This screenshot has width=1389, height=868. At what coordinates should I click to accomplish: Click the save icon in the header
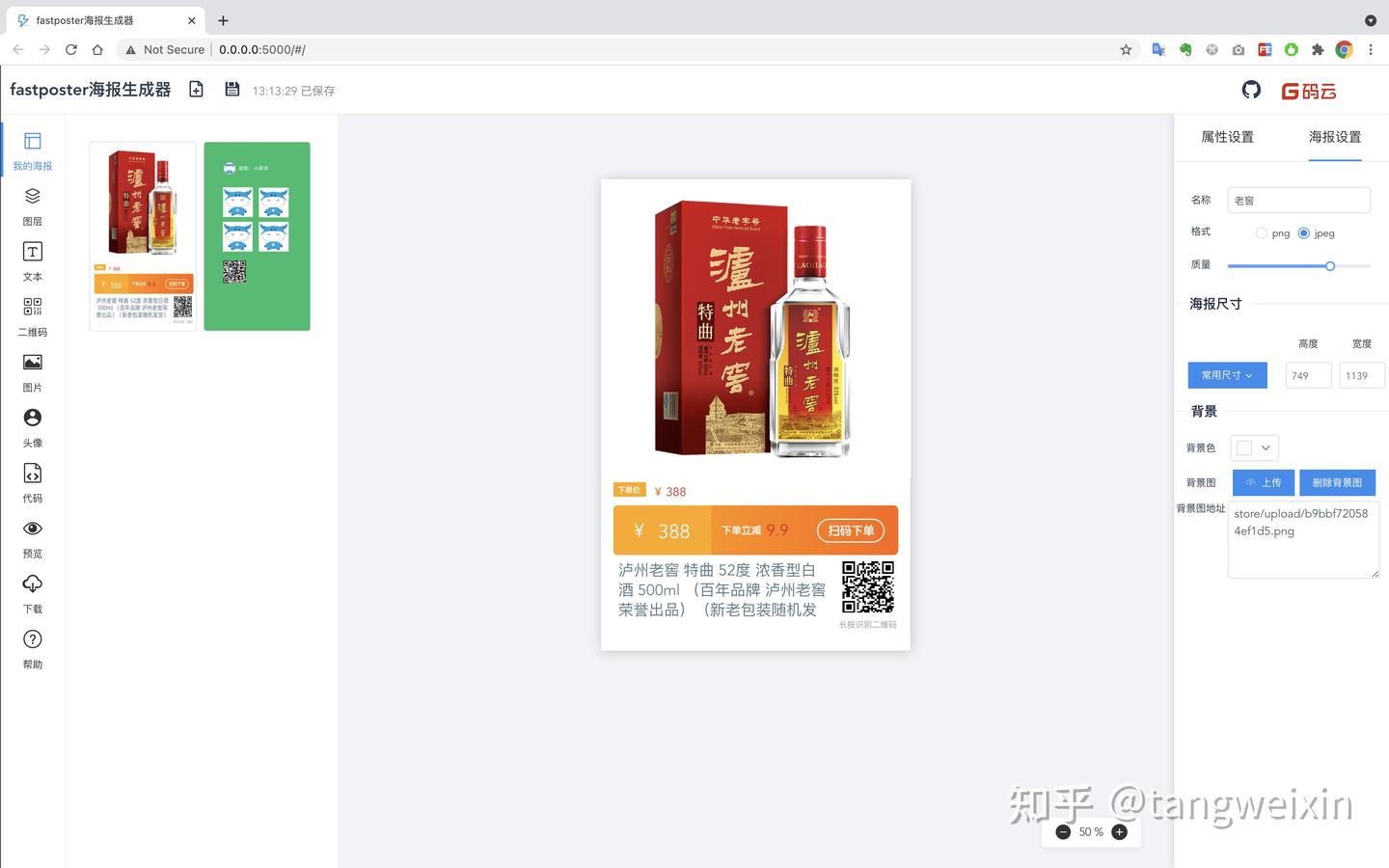[x=231, y=88]
